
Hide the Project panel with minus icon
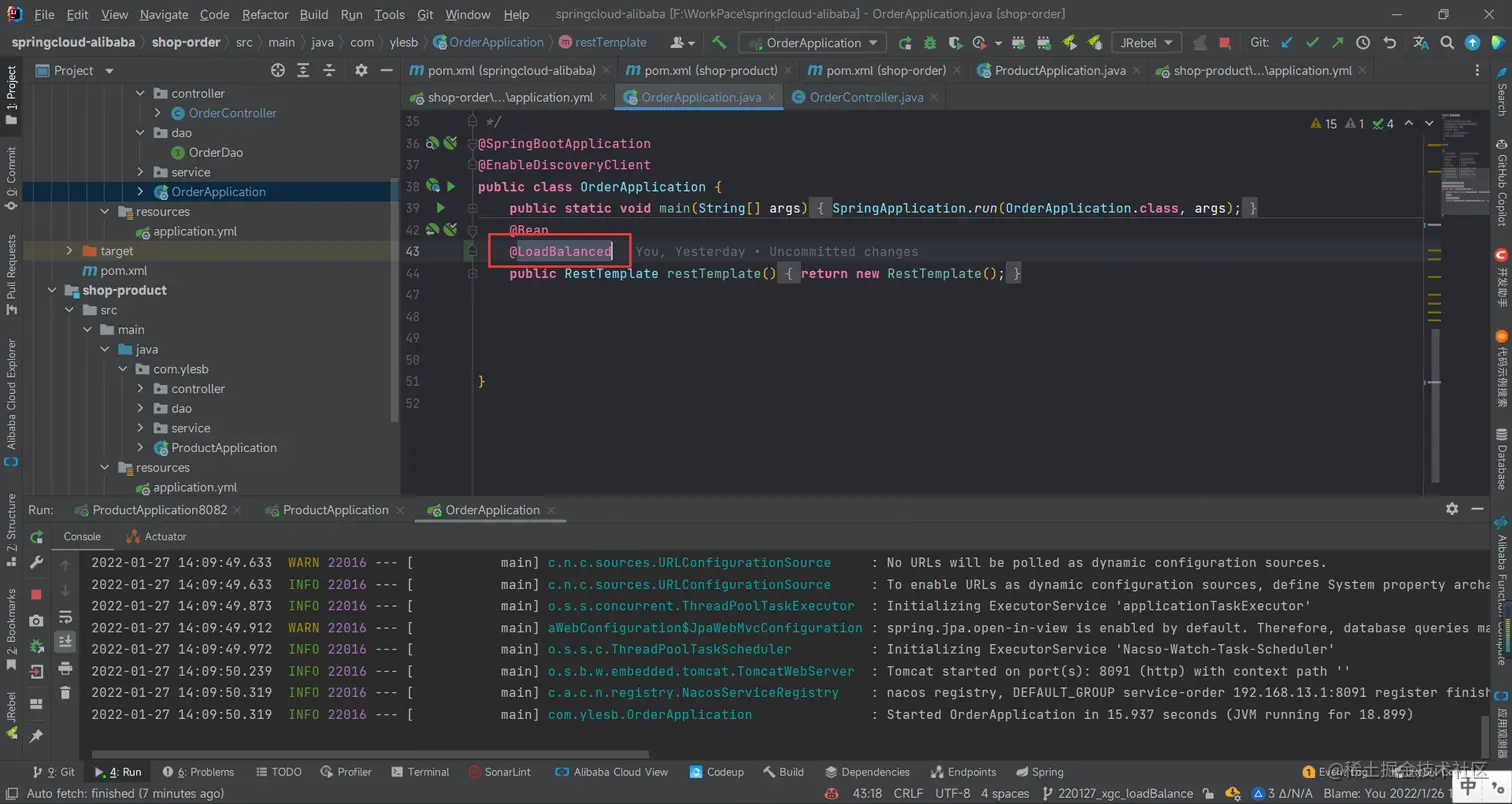(x=386, y=70)
